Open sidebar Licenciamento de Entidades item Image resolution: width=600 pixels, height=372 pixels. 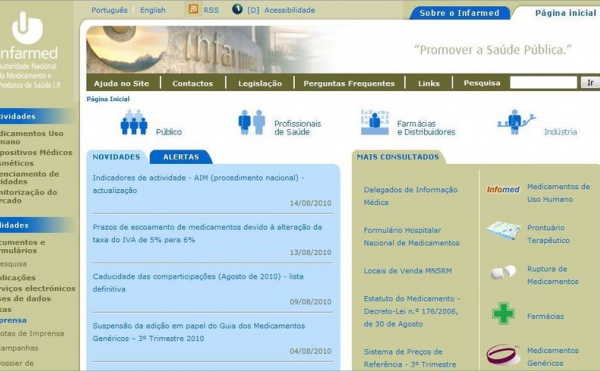[x=29, y=178]
